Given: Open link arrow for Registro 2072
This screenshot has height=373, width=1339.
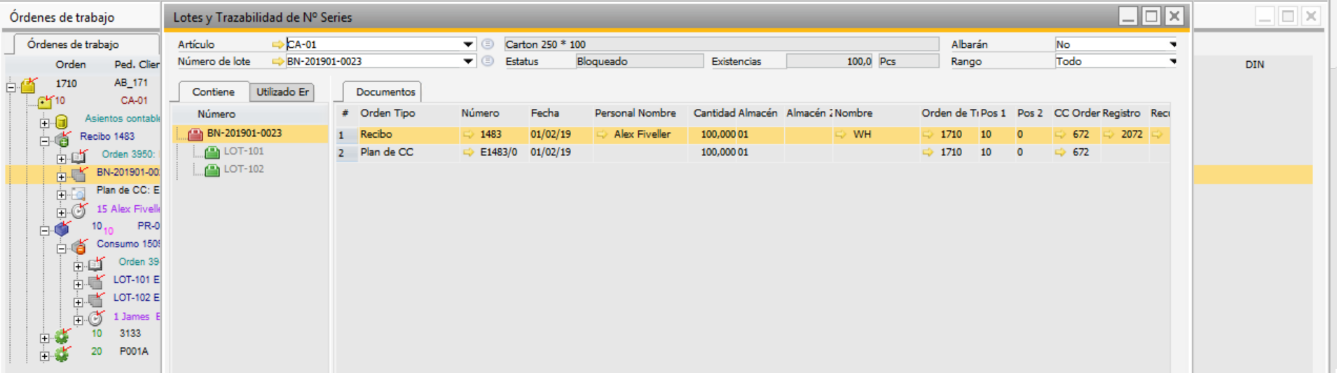Looking at the screenshot, I should click(1110, 134).
